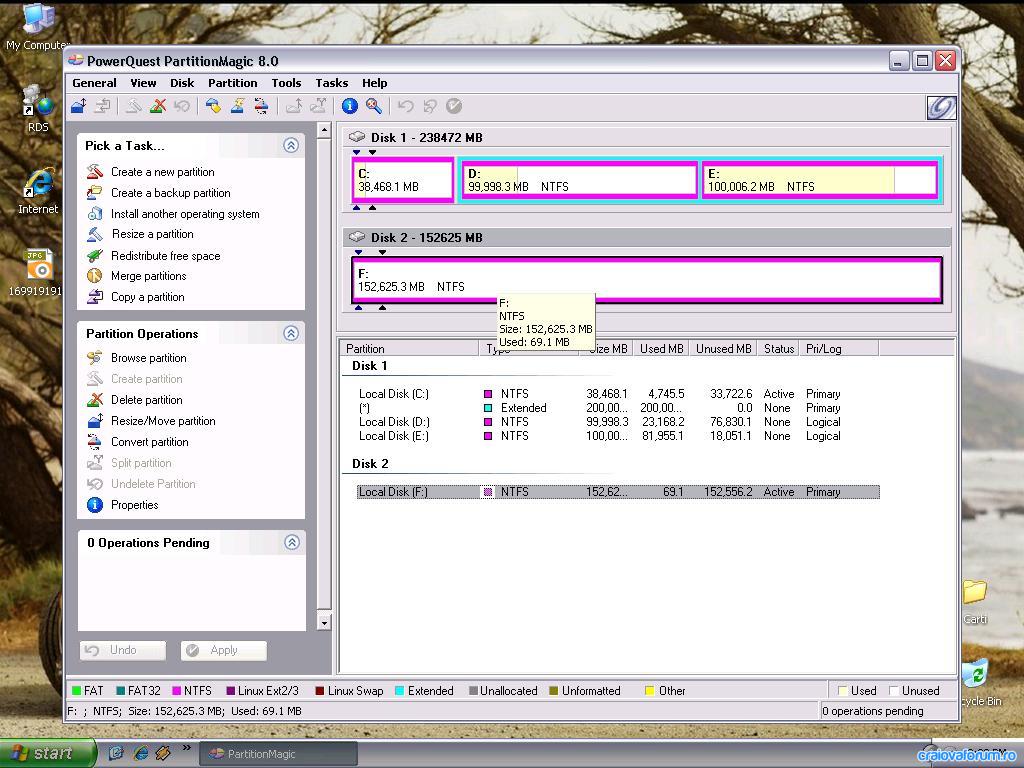Show hidden Quick Launch icons chevron
Viewport: 1024px width, 768px height.
pos(186,748)
